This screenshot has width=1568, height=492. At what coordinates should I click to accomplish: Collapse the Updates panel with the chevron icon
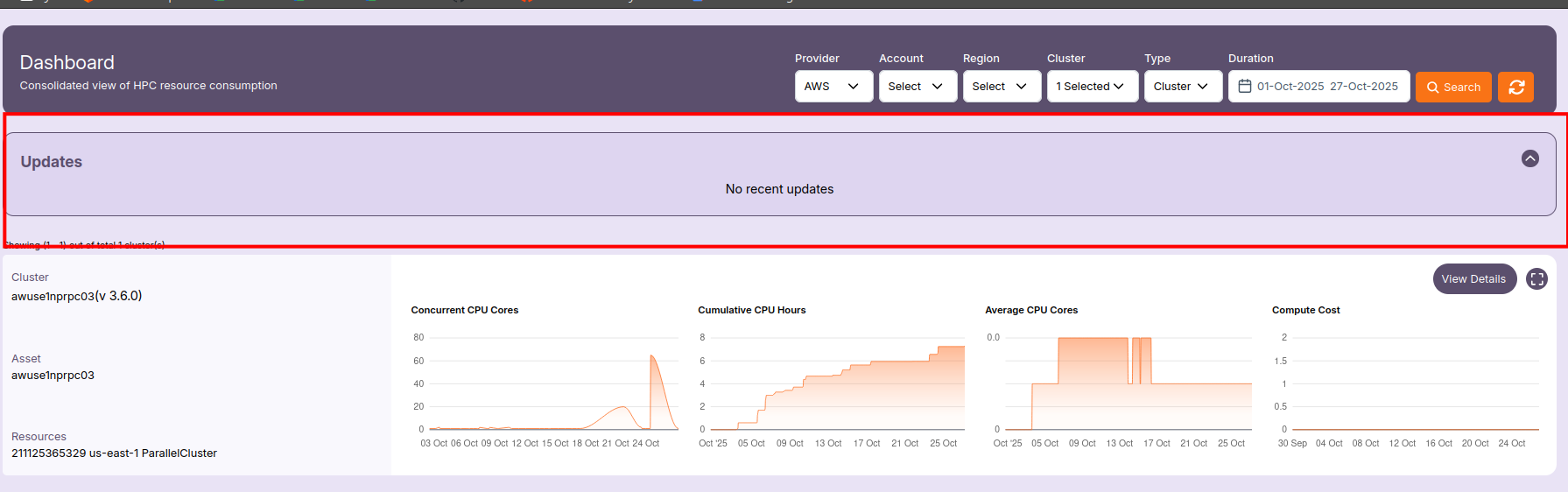[x=1530, y=158]
